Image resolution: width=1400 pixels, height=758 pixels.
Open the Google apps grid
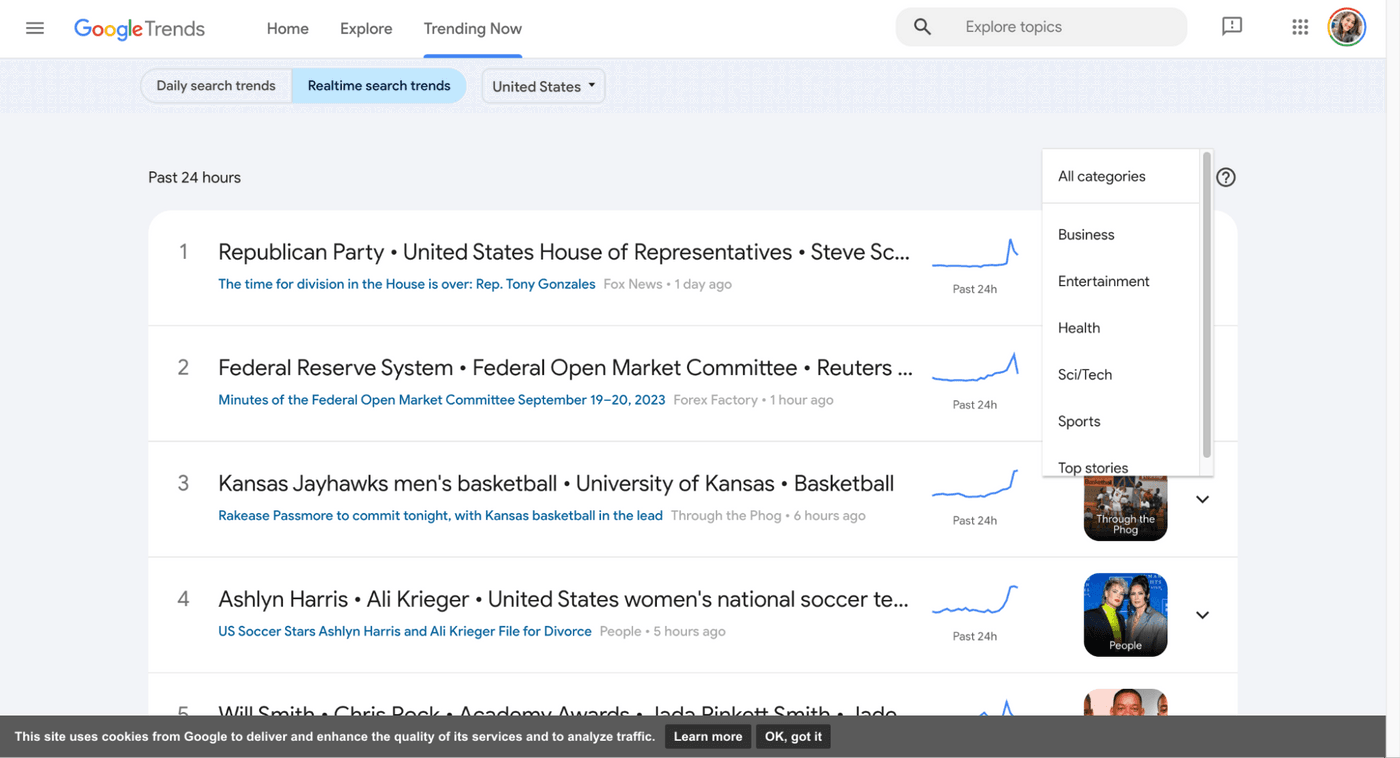pyautogui.click(x=1300, y=28)
